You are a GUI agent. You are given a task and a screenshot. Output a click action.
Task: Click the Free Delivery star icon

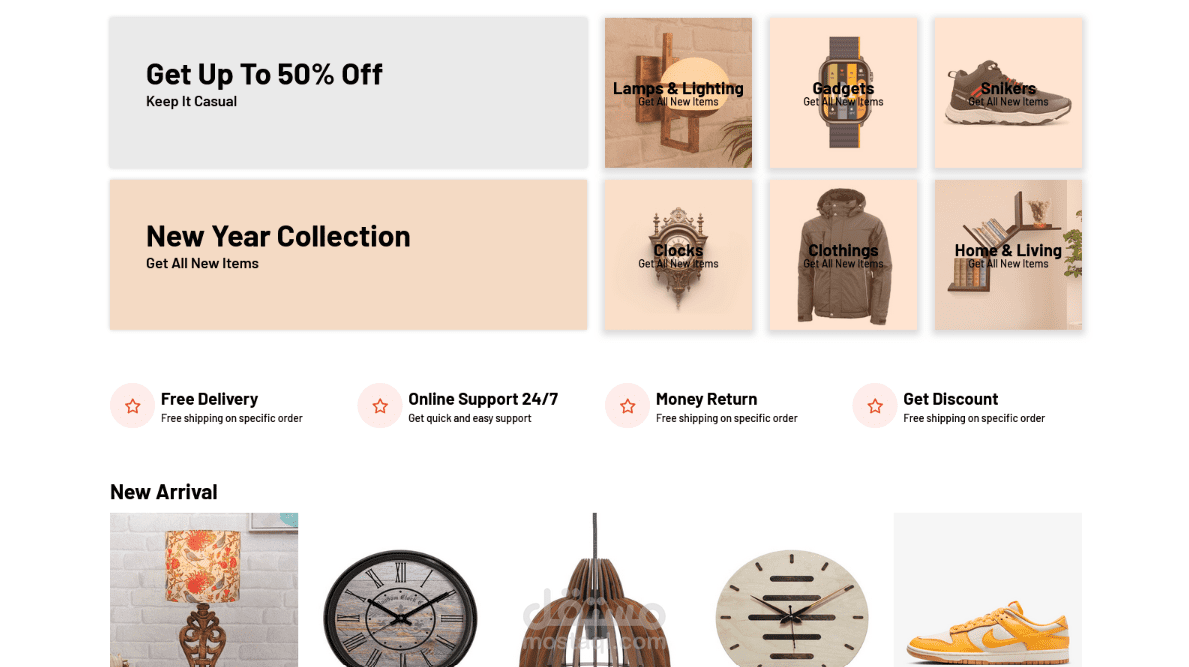pyautogui.click(x=133, y=406)
